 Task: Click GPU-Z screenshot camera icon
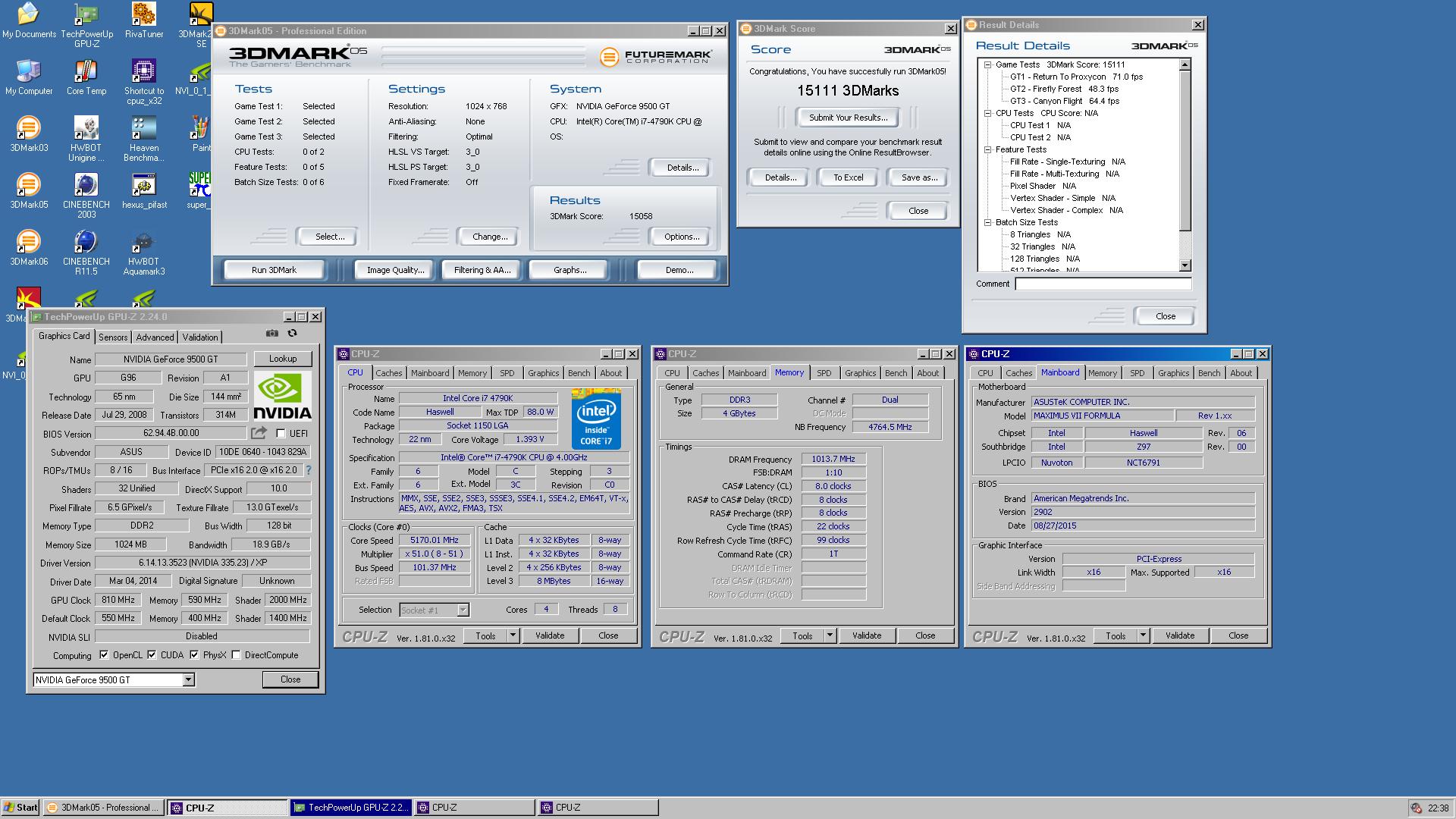(272, 334)
